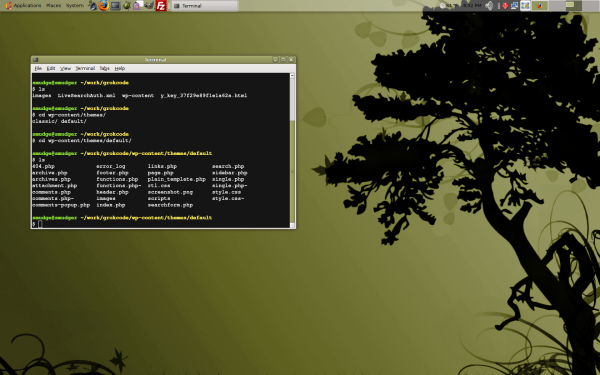Open the Applications menu in the top panel
The width and height of the screenshot is (600, 375).
(x=28, y=5)
